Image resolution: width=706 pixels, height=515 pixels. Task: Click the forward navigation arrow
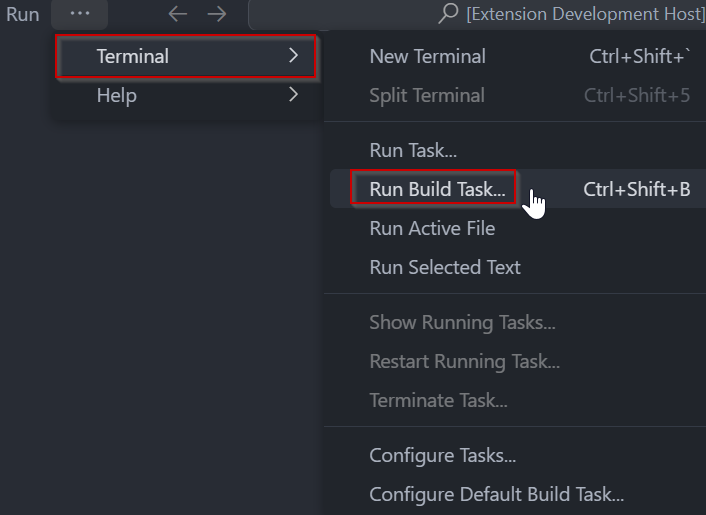click(x=217, y=14)
